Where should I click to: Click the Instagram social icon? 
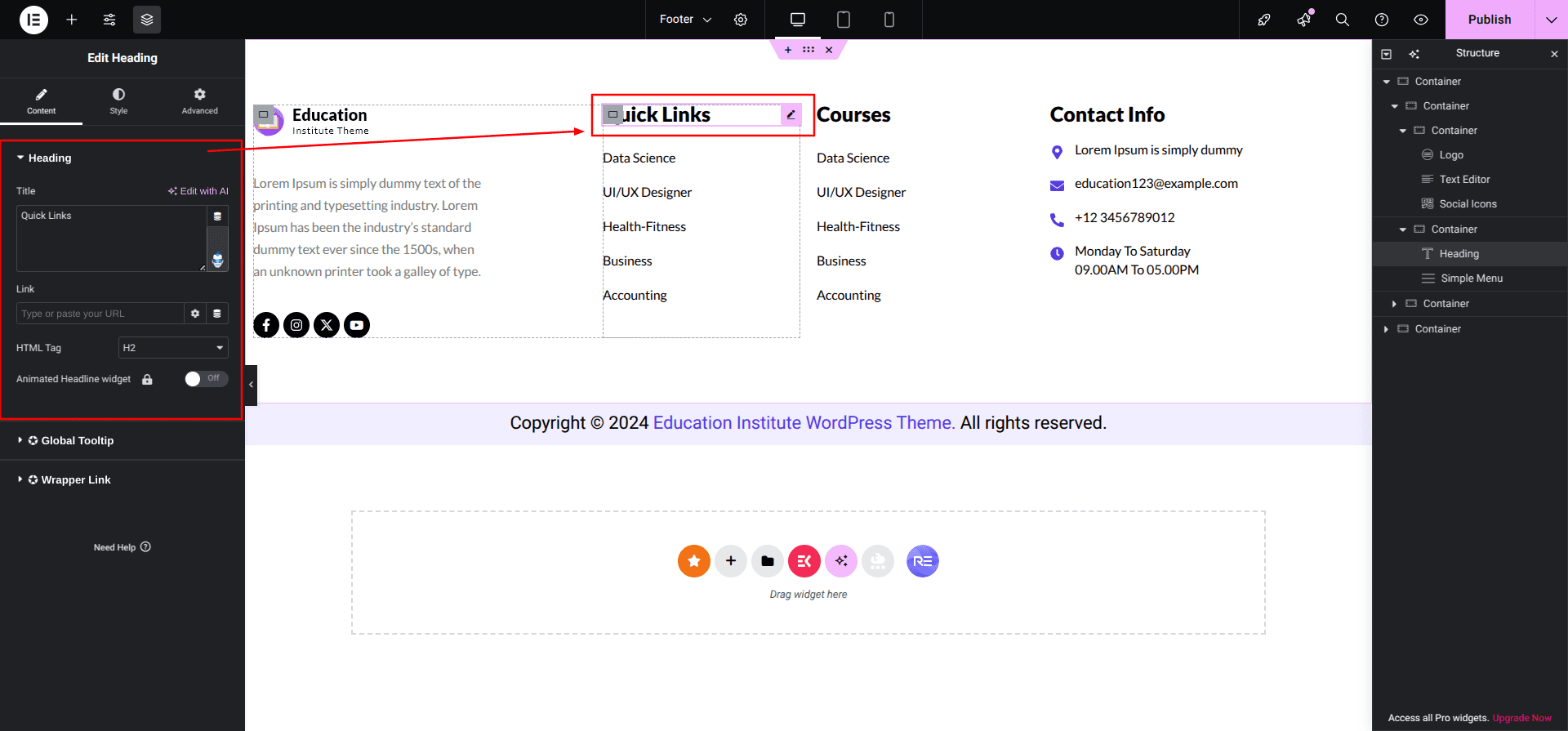pos(296,325)
